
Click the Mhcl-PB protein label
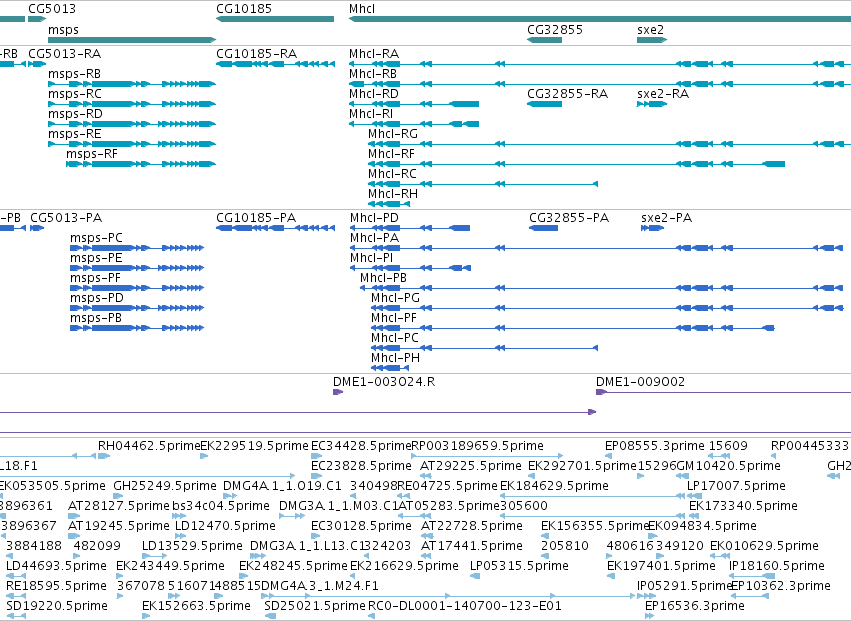[384, 278]
